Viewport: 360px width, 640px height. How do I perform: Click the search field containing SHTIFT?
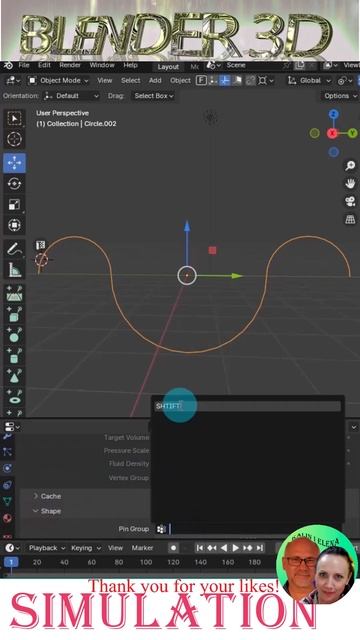click(x=247, y=406)
